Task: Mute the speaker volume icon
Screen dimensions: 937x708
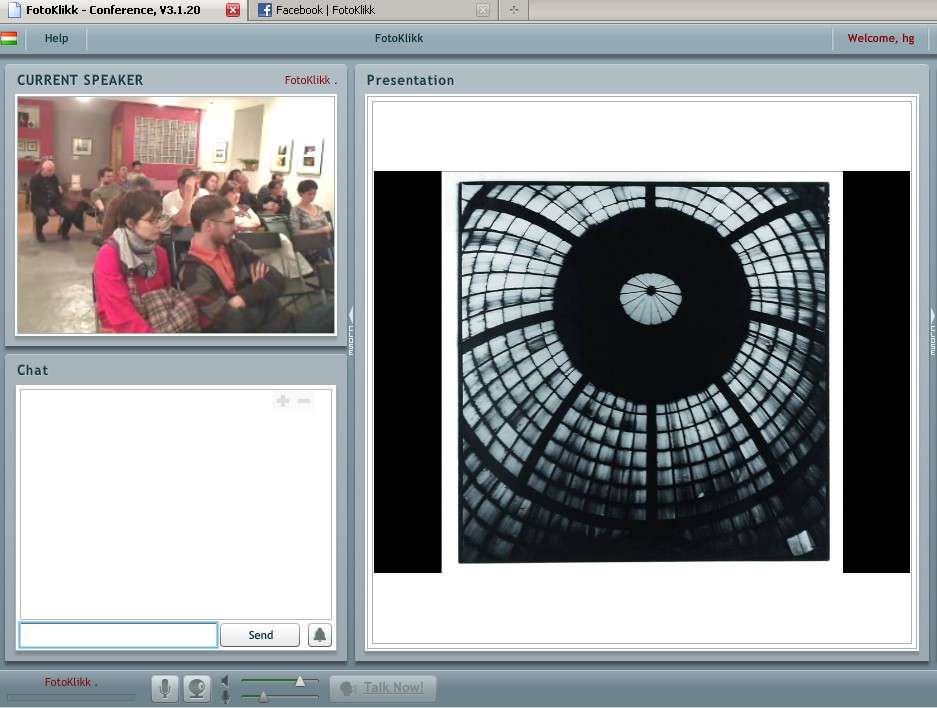Action: pyautogui.click(x=225, y=681)
